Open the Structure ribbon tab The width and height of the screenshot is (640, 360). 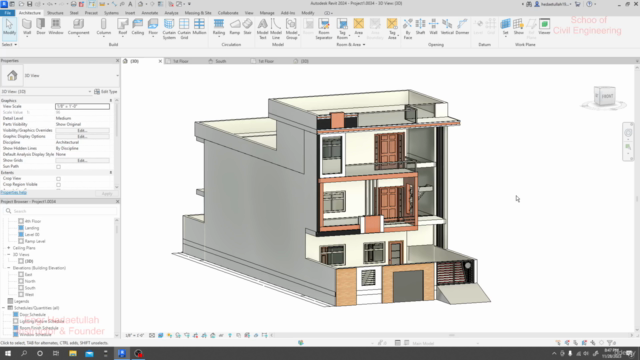tap(55, 13)
